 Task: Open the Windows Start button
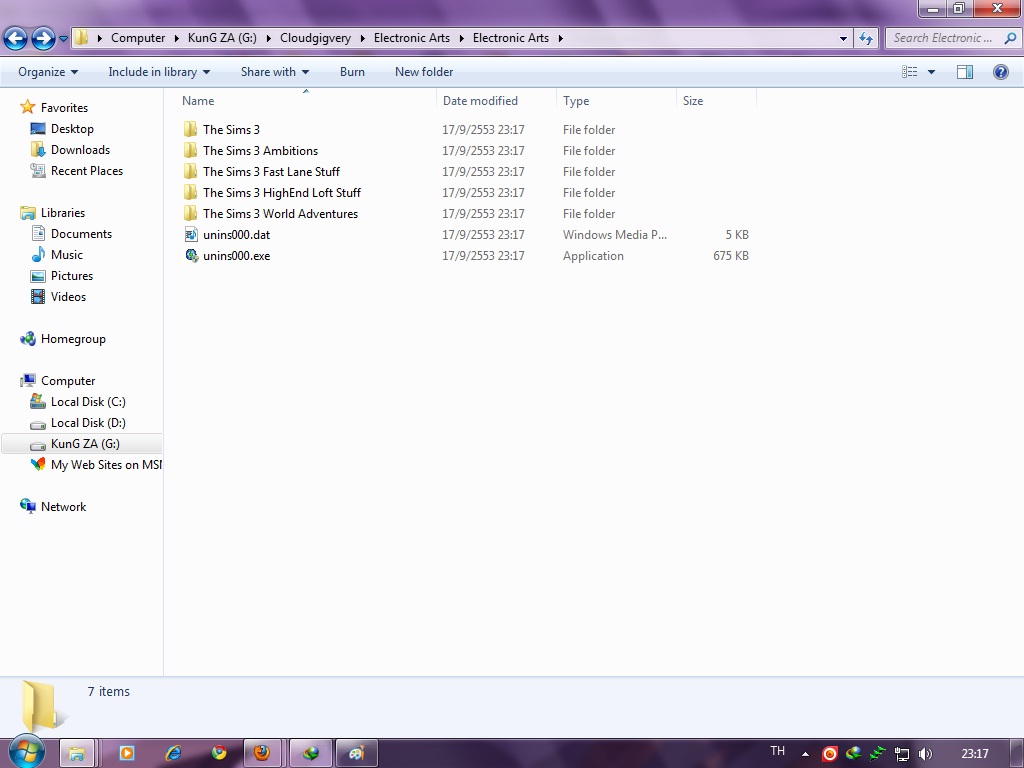click(26, 752)
